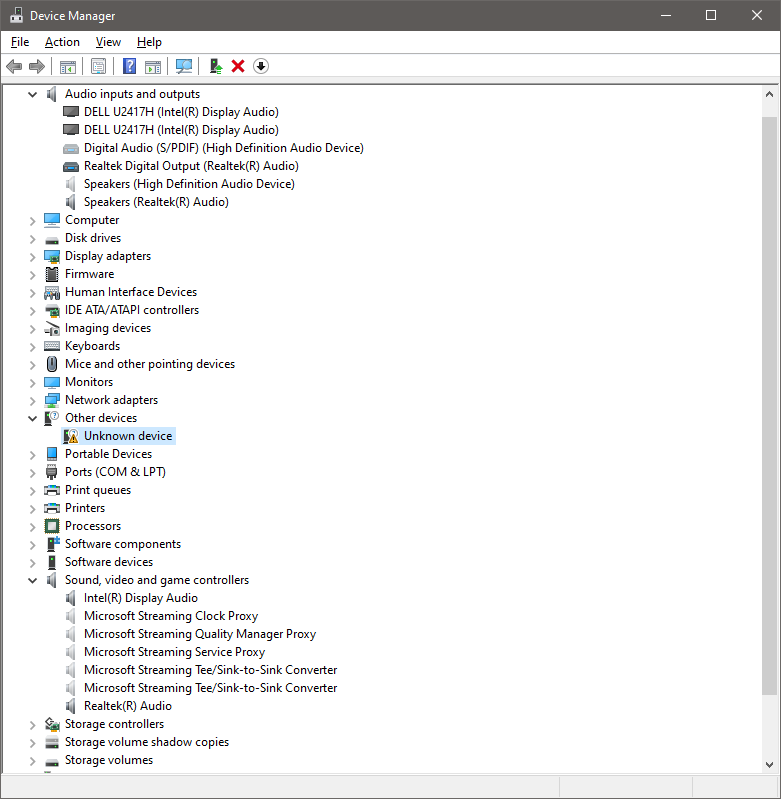781x799 pixels.
Task: Expand the IDE ATA/ATAPI controllers category
Action: pos(33,310)
